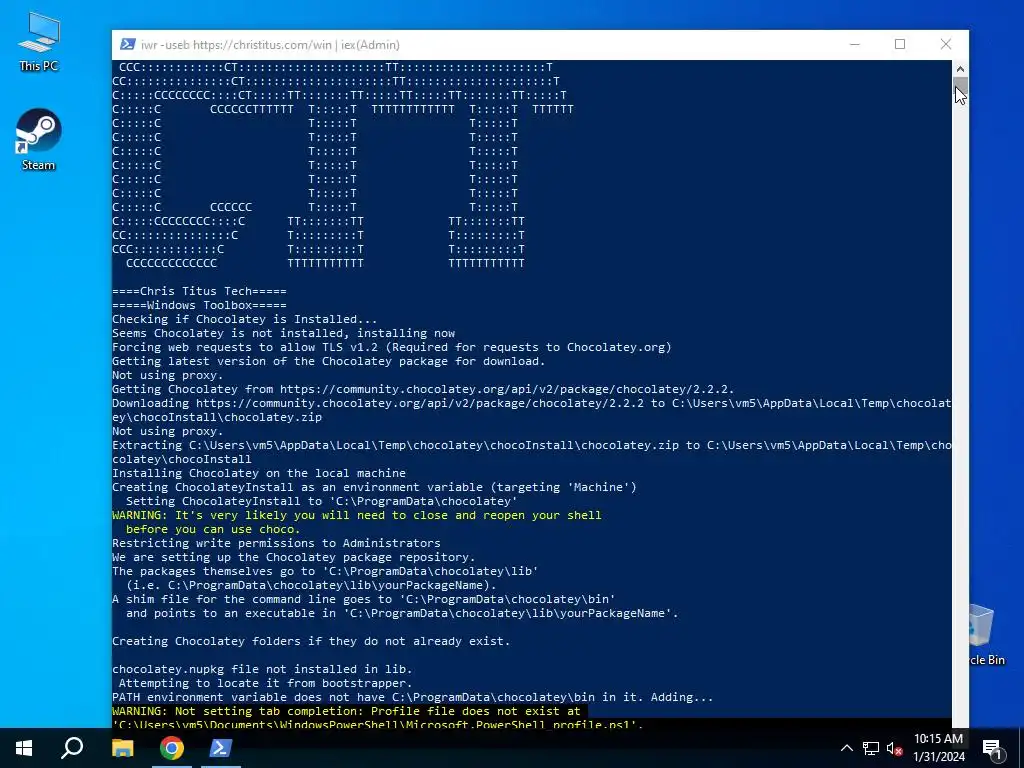This screenshot has height=768, width=1024.
Task: Click 'PATH environment variable does not have' line
Action: click(x=413, y=697)
